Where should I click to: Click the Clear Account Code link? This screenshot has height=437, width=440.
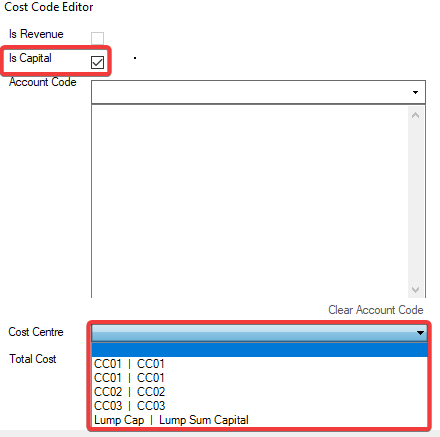tap(376, 310)
